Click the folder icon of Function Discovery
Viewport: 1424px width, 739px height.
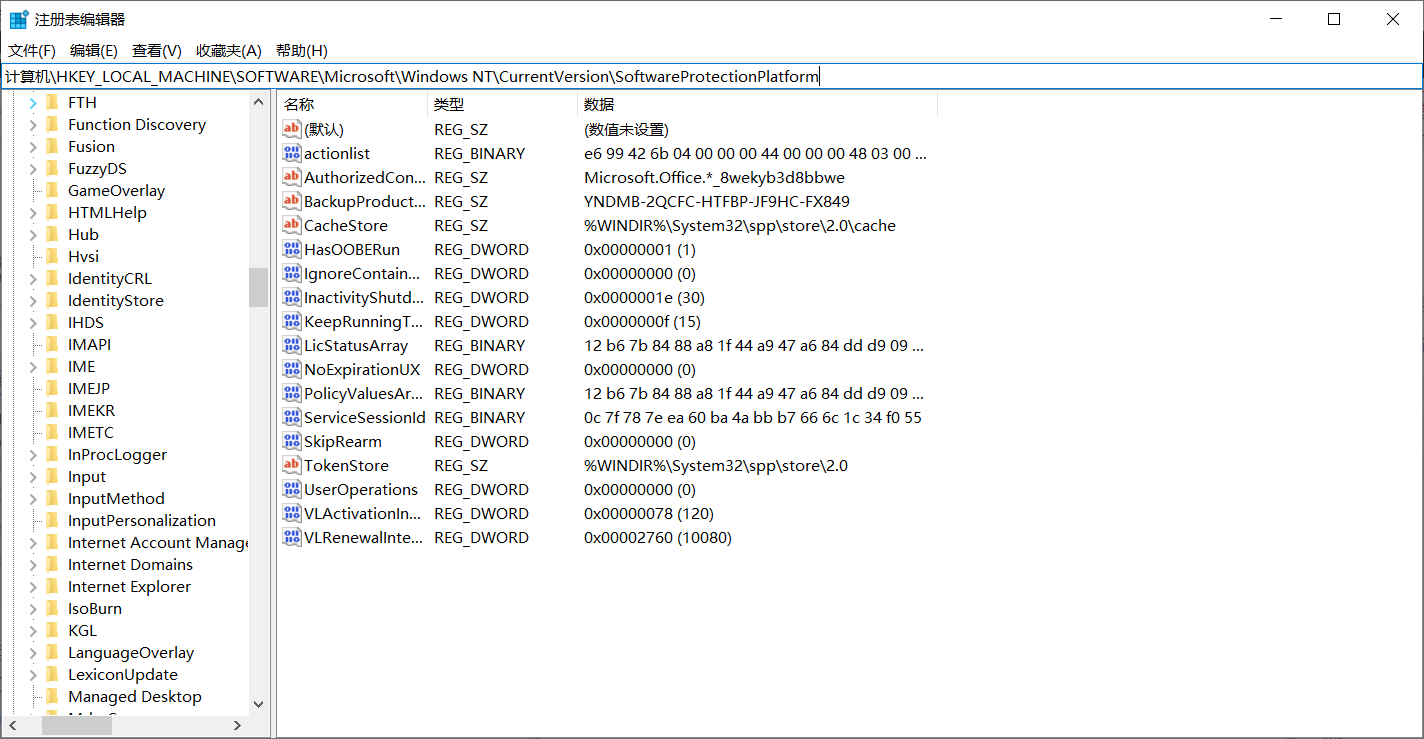pyautogui.click(x=53, y=124)
